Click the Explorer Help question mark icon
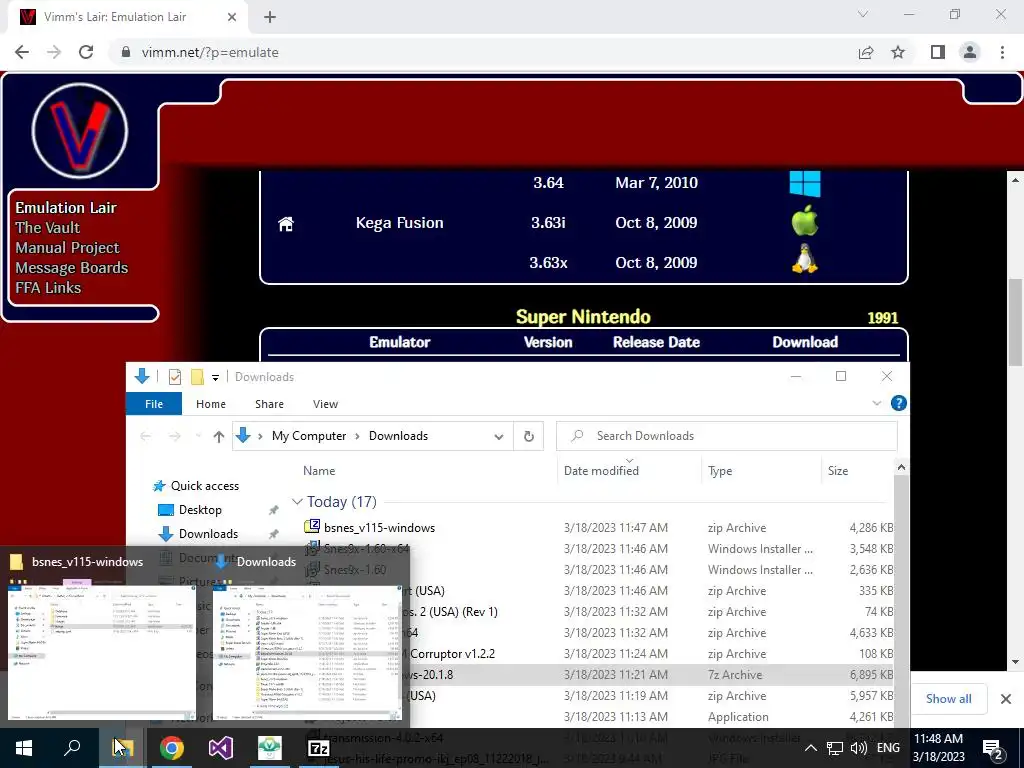Screen dimensions: 1024x768 coord(899,404)
